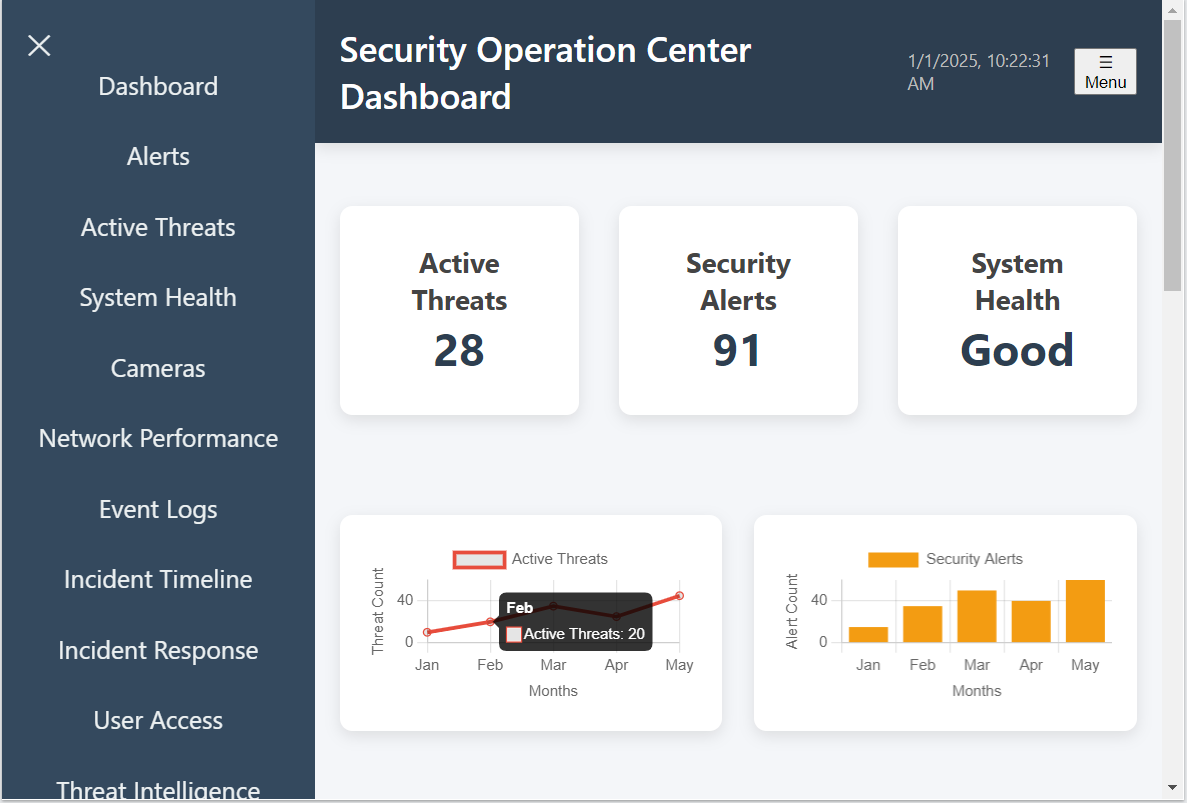
Task: Close the sidebar using the X icon
Action: point(38,45)
